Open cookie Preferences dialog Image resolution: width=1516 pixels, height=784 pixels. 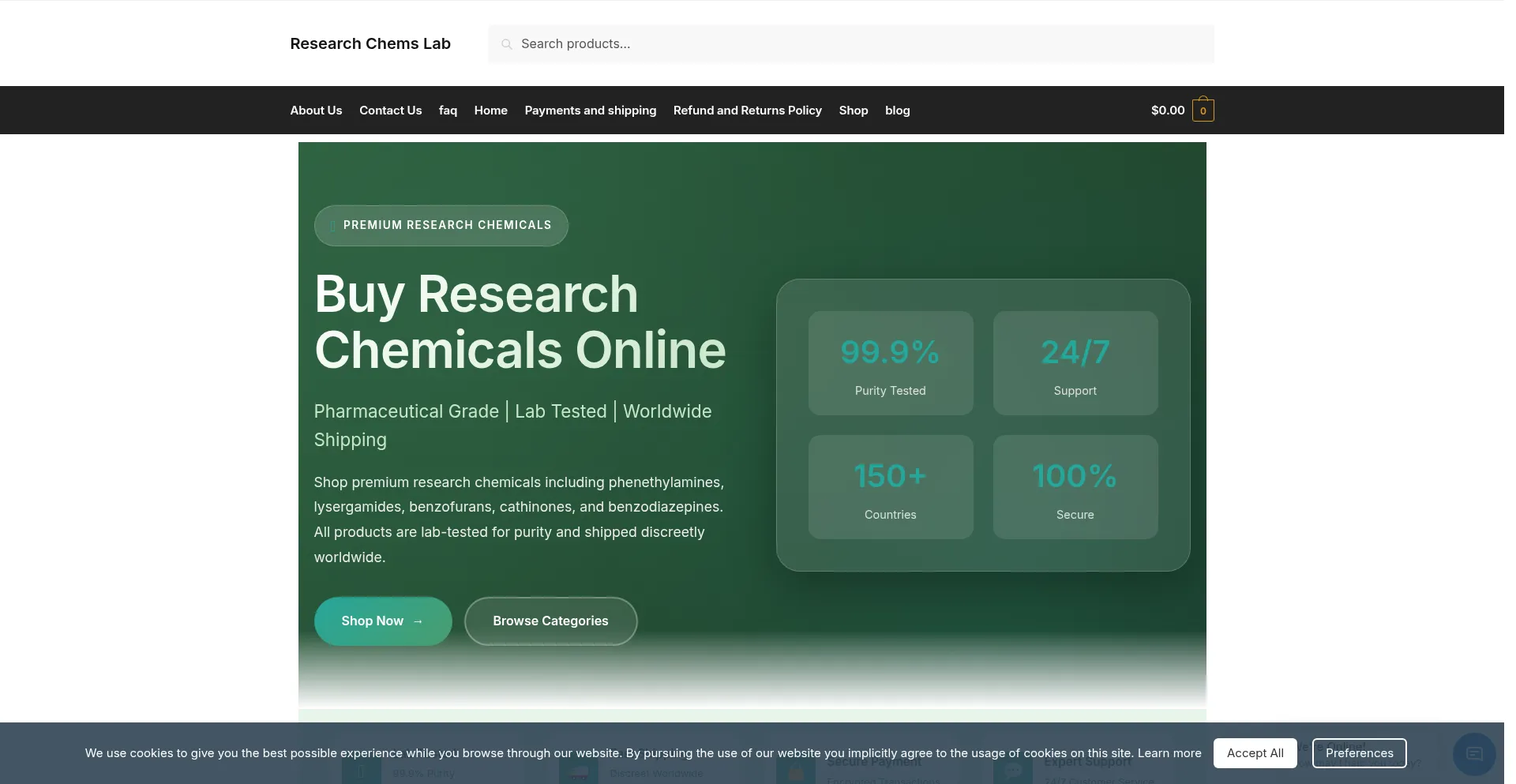pos(1359,753)
